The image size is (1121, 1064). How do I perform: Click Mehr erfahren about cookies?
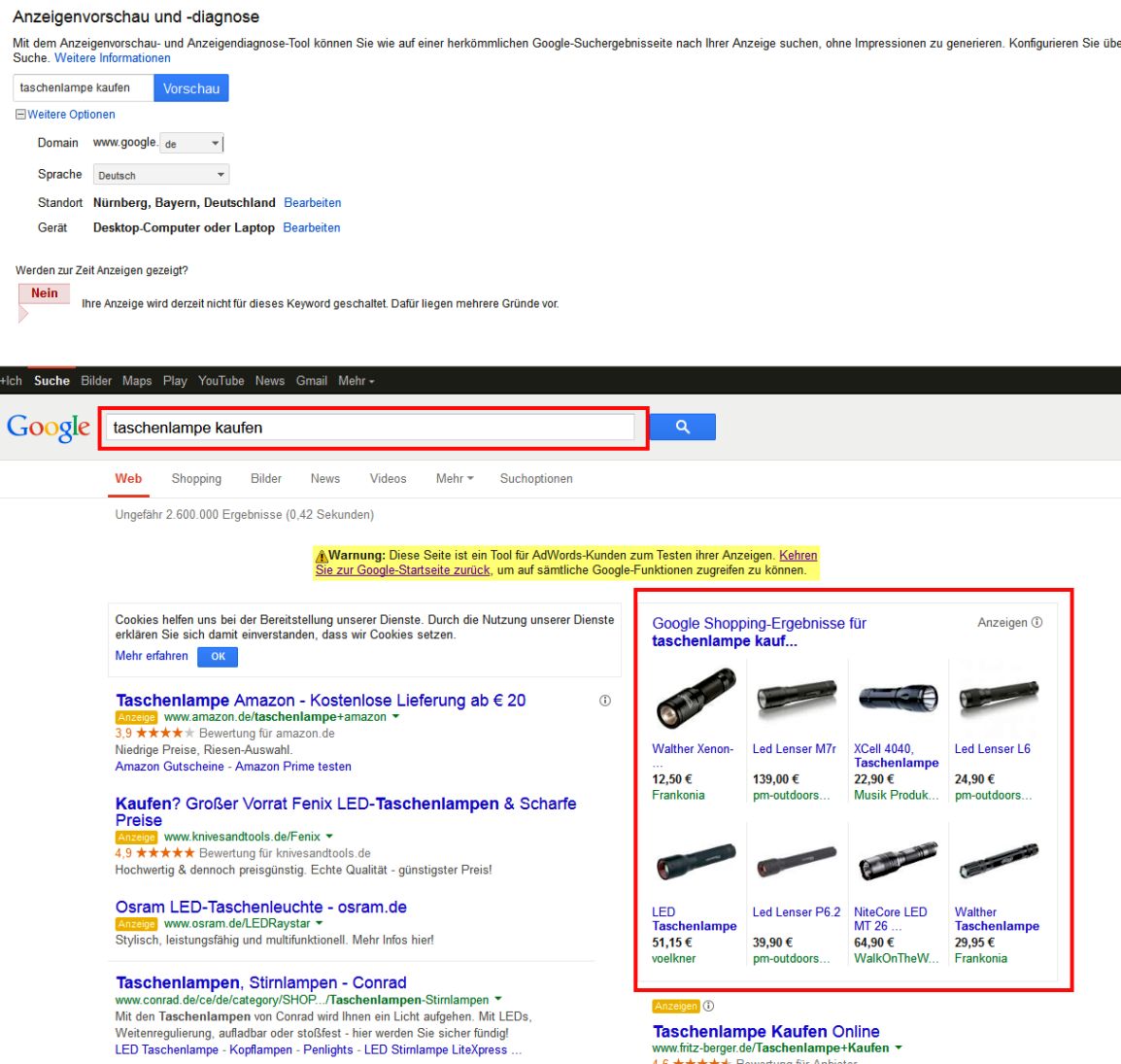coord(152,656)
